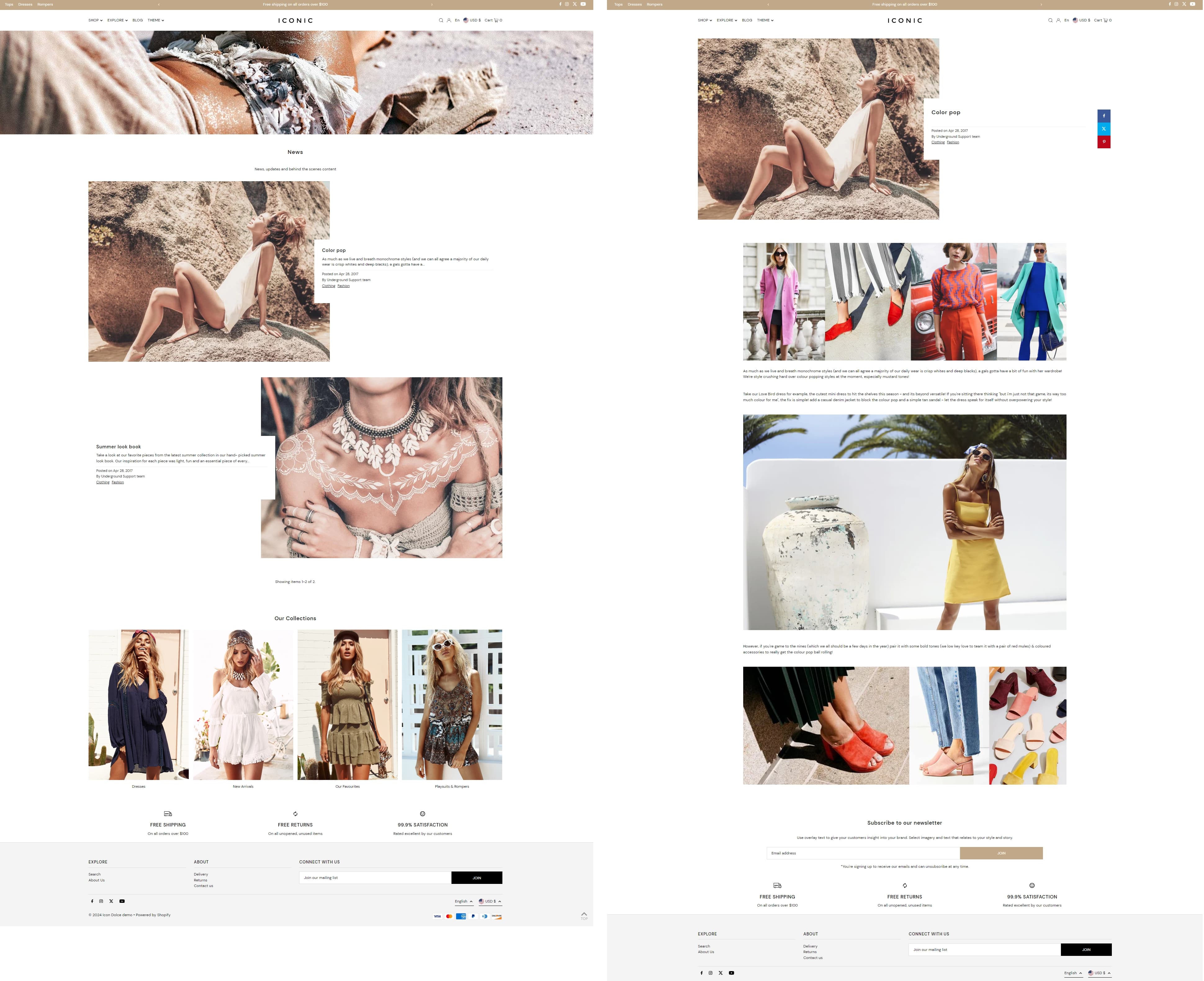Click YouTube icon in left page footer
1204x981 pixels.
[122, 901]
